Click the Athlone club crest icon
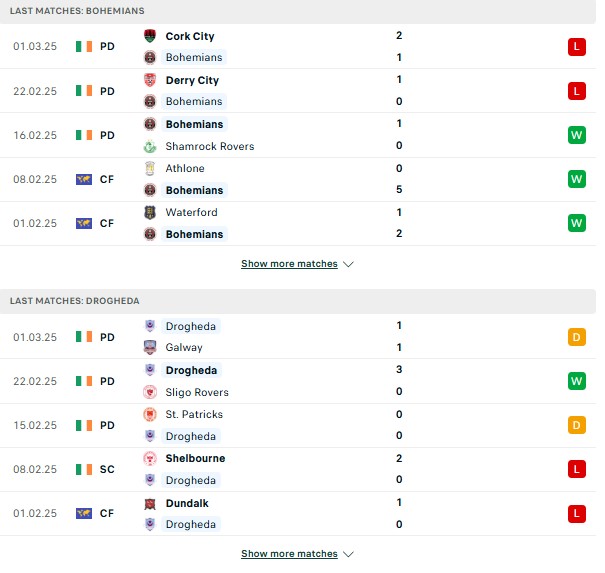The height and width of the screenshot is (573, 605). [x=150, y=168]
